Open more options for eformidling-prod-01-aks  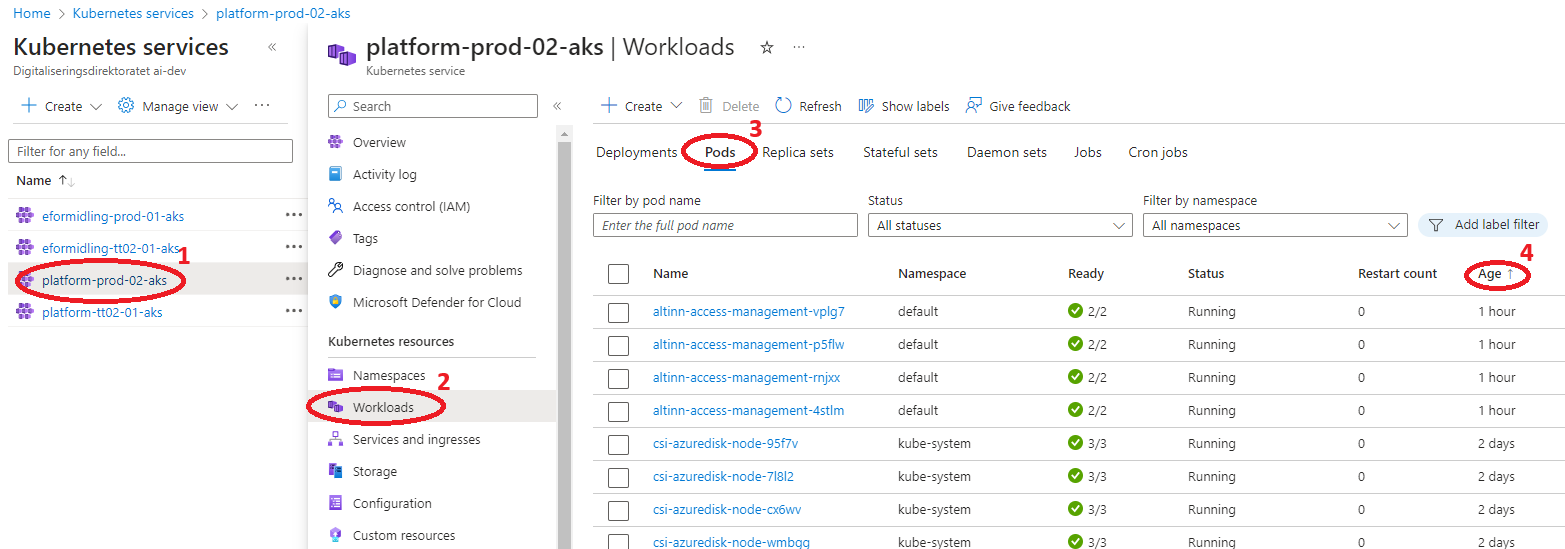(x=293, y=214)
